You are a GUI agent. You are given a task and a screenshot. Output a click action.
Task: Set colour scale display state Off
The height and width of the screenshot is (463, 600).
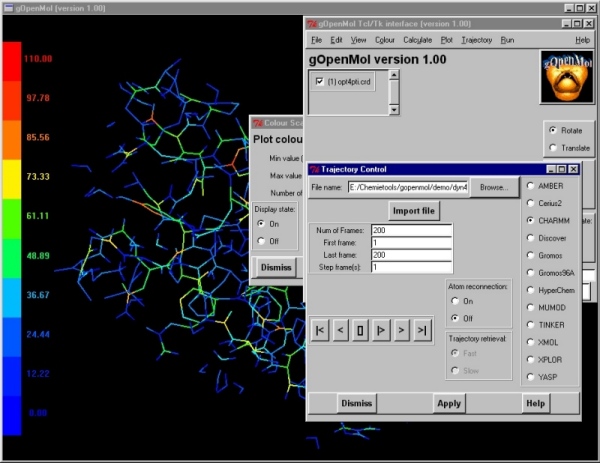click(x=262, y=241)
